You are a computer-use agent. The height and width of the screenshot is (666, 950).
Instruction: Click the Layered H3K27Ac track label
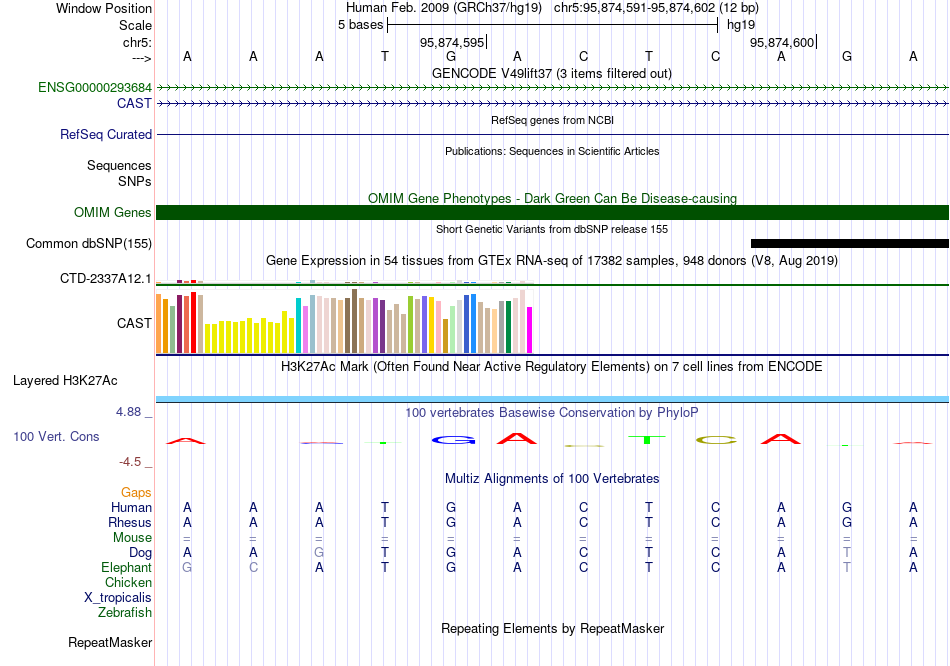[x=65, y=381]
